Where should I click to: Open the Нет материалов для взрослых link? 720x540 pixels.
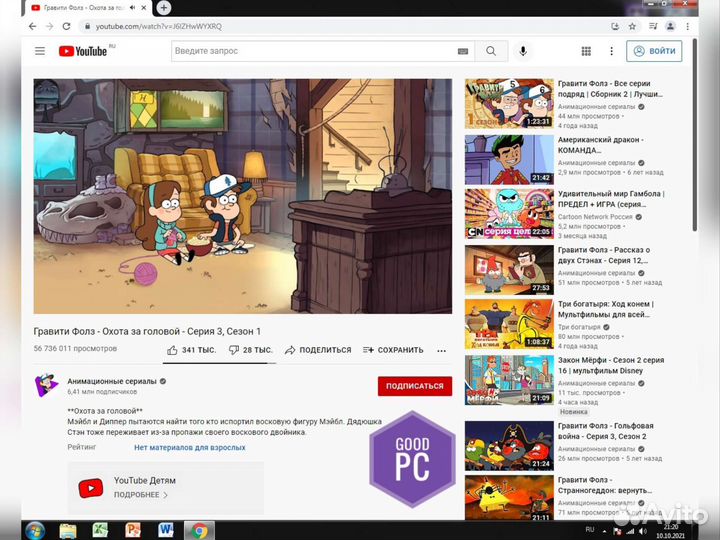point(190,447)
